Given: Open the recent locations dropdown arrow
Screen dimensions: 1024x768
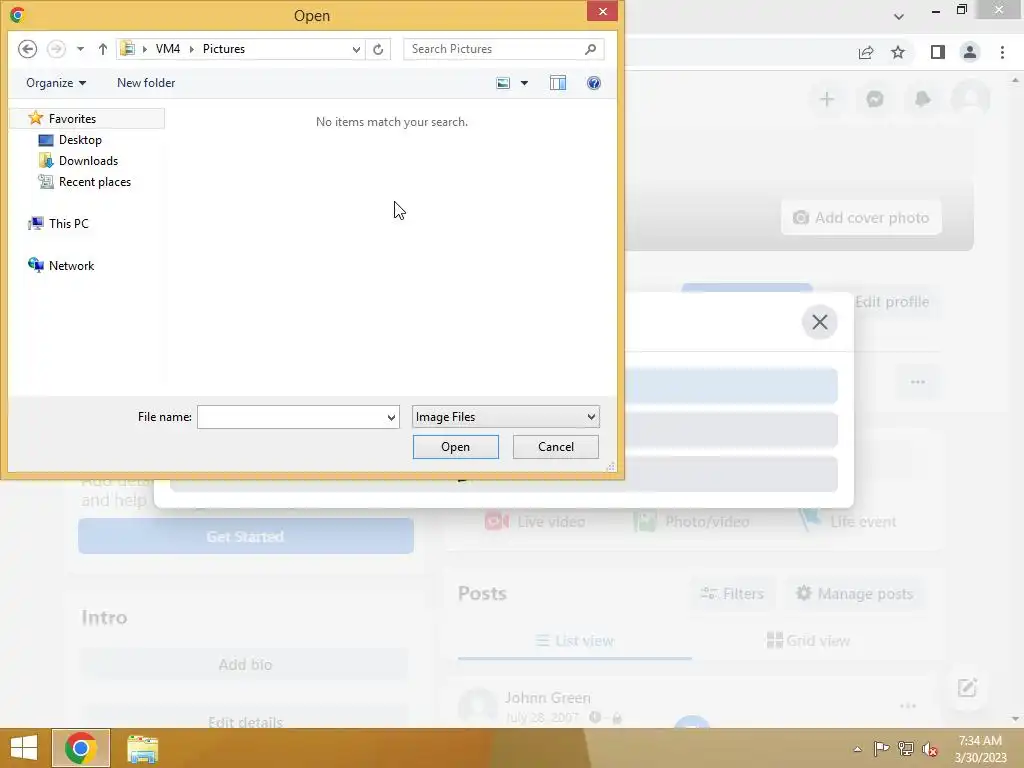Looking at the screenshot, I should point(80,49).
